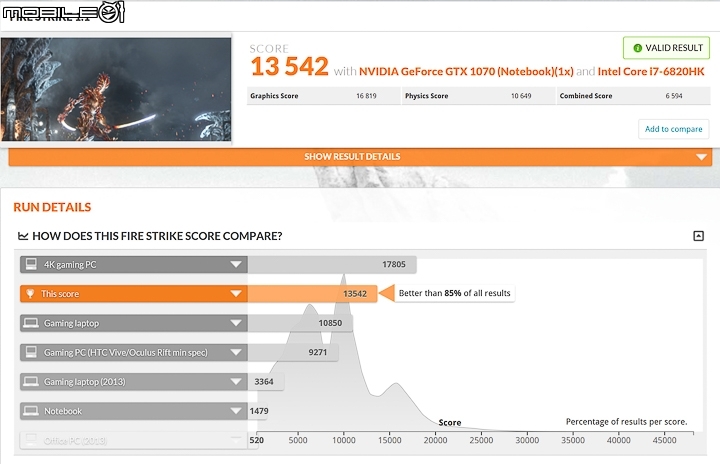Click the RUN DETAILS heading

52,207
